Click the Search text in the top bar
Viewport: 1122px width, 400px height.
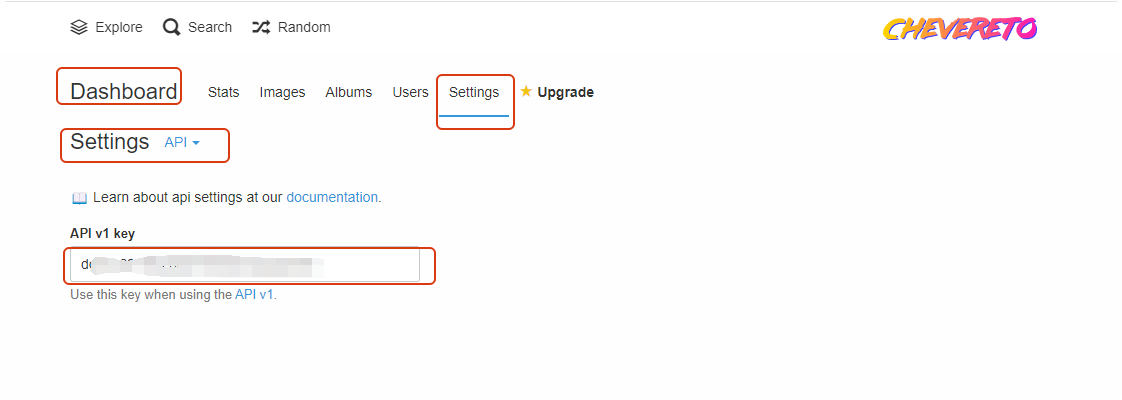click(210, 27)
